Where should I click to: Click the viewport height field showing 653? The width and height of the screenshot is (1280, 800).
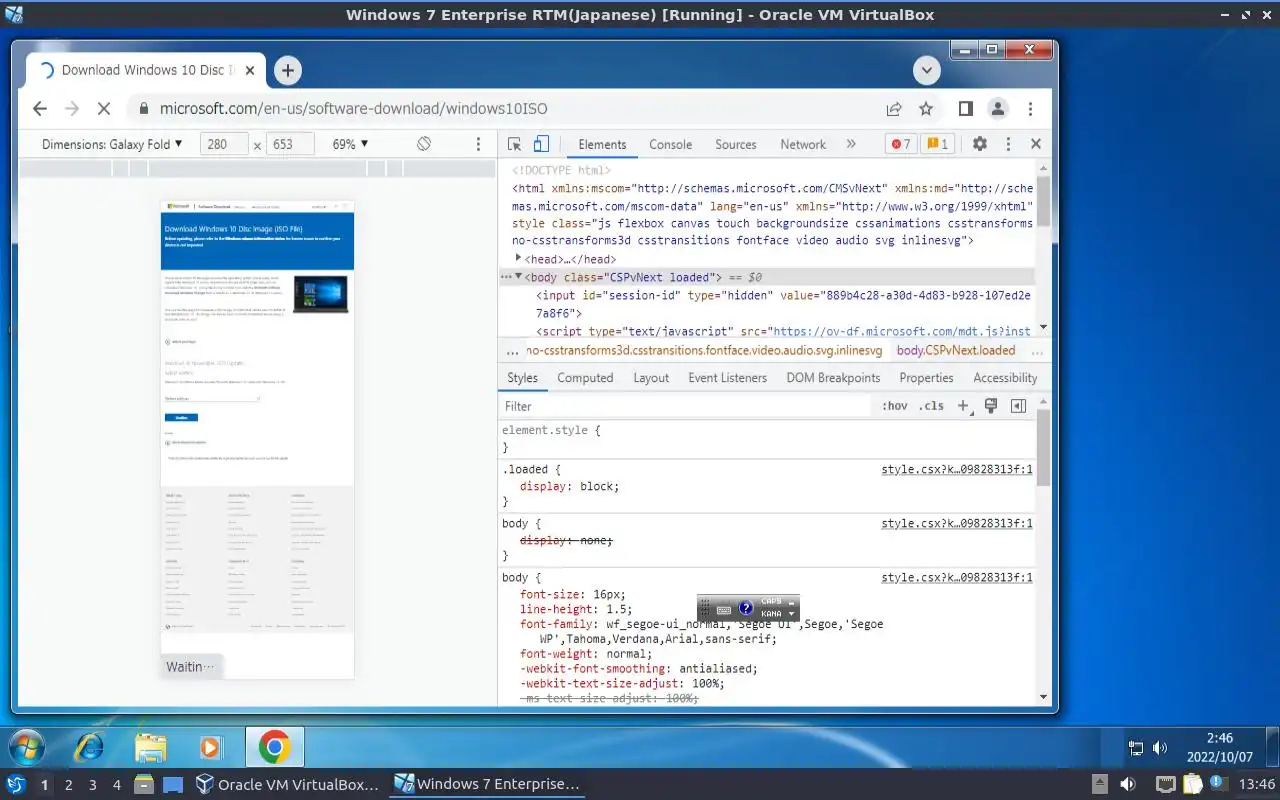click(x=290, y=144)
